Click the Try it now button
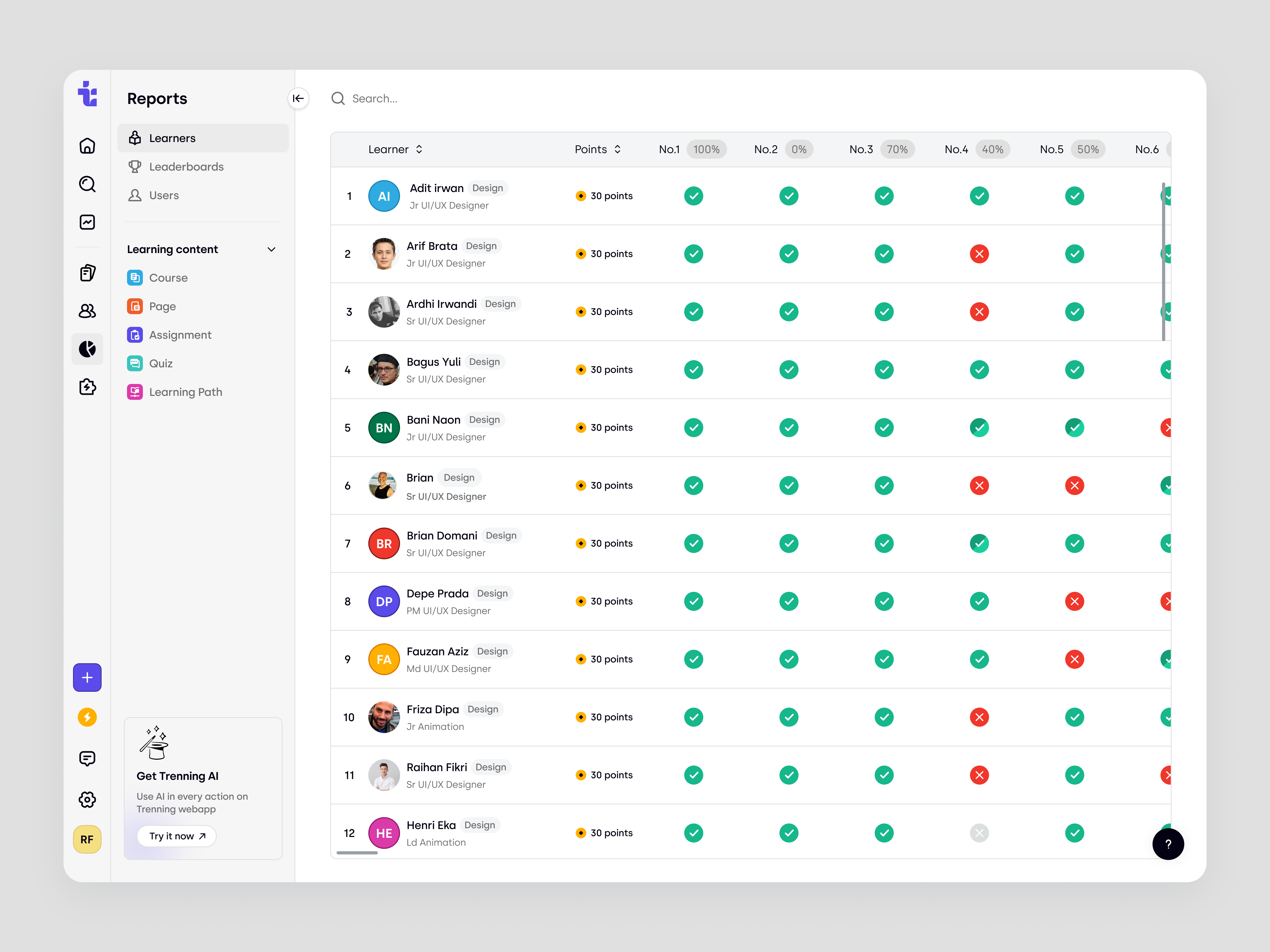The image size is (1270, 952). 177,836
